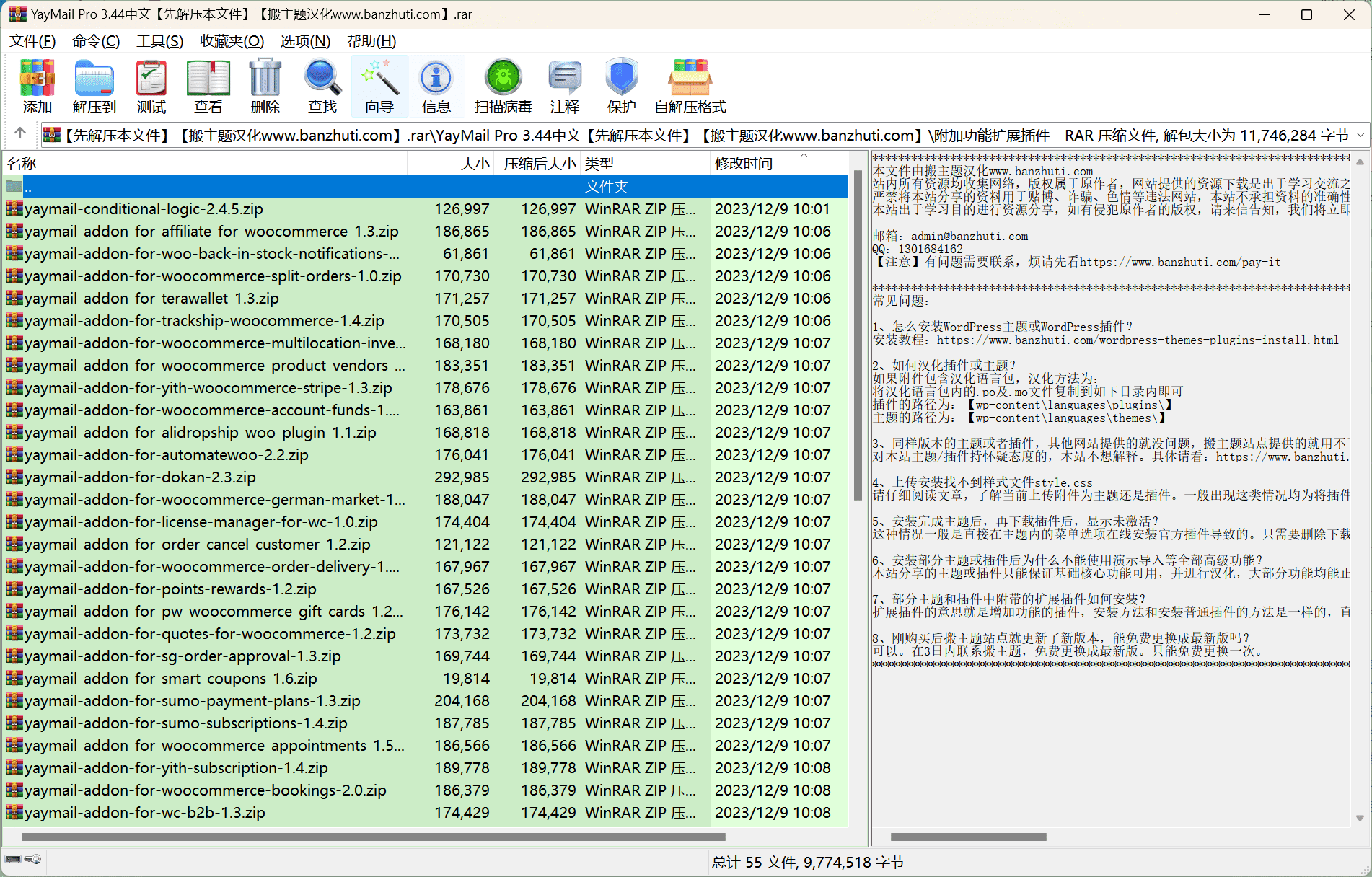Click the 文件夹 type cell in ".." row

point(607,187)
